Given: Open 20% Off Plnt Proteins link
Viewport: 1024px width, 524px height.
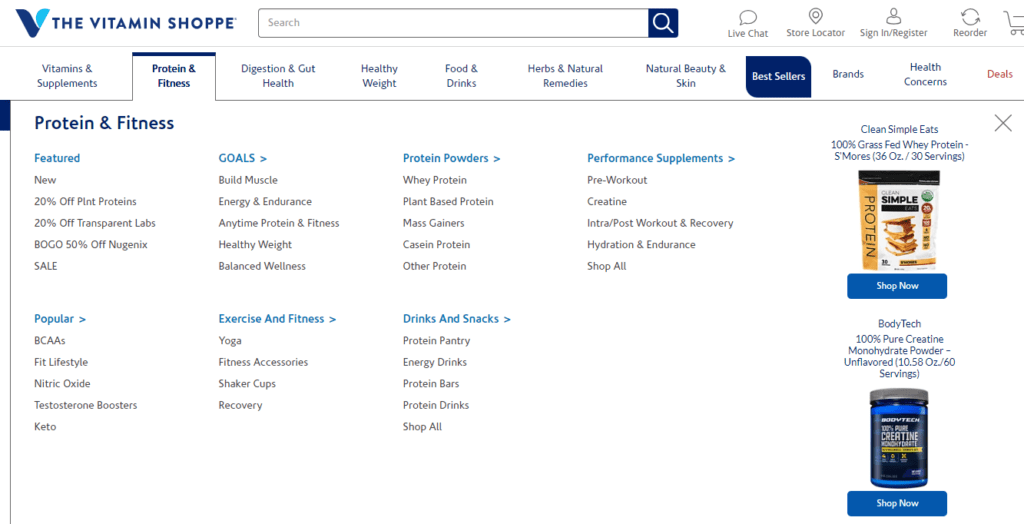Looking at the screenshot, I should click(86, 201).
